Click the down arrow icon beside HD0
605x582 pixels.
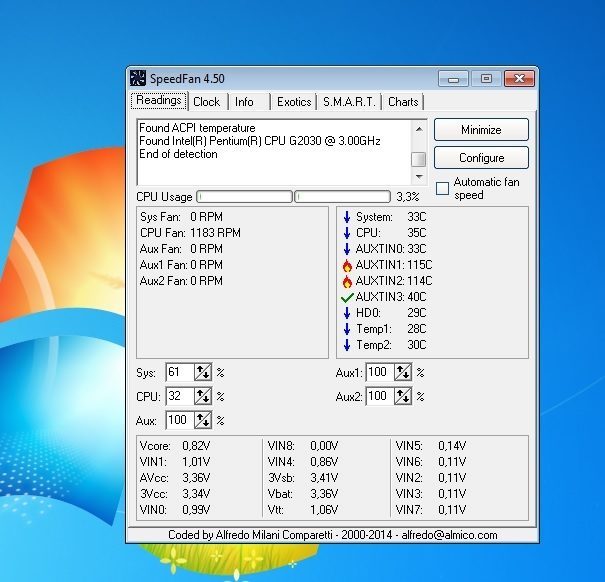click(x=347, y=313)
